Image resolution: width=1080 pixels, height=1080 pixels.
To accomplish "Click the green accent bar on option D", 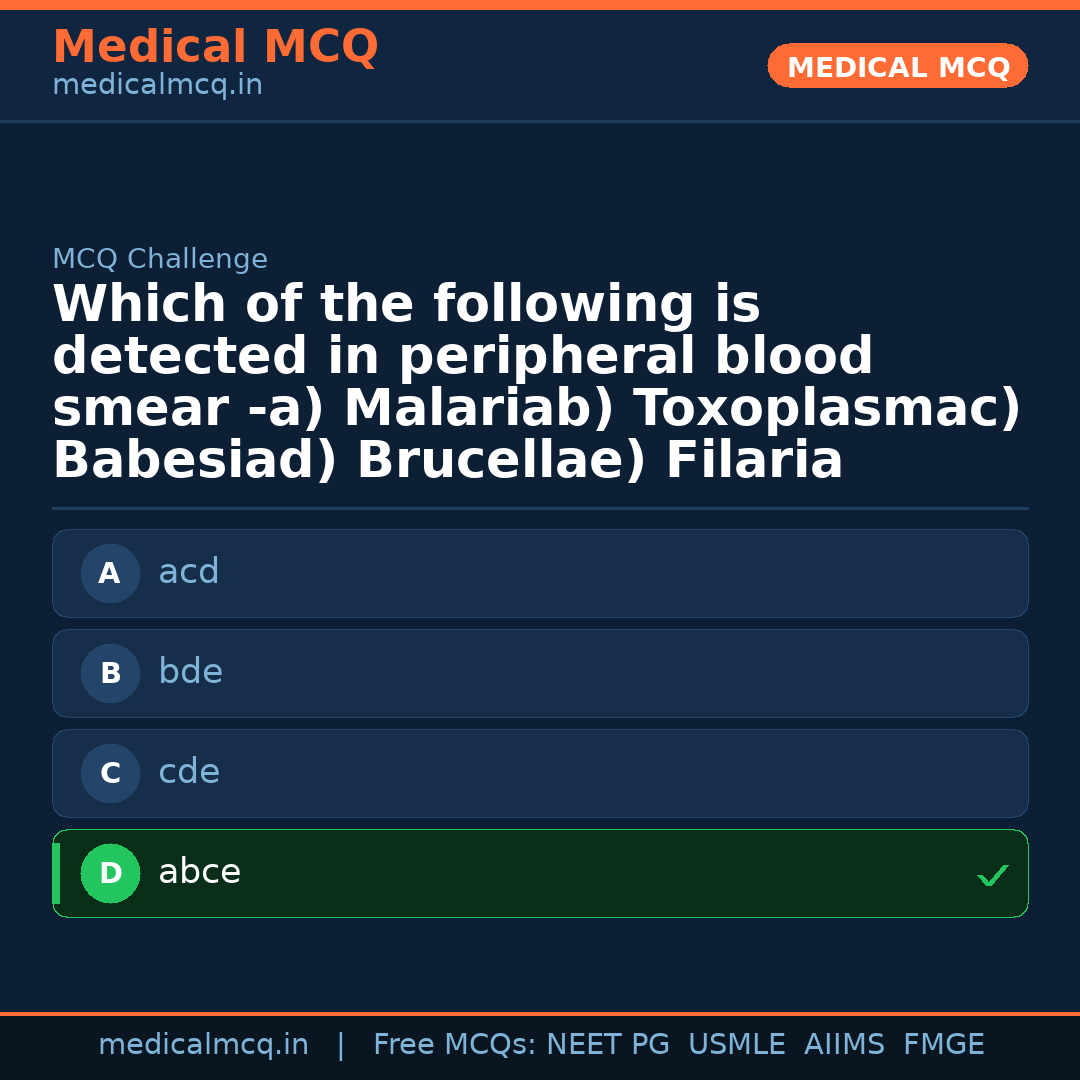I will pos(56,873).
